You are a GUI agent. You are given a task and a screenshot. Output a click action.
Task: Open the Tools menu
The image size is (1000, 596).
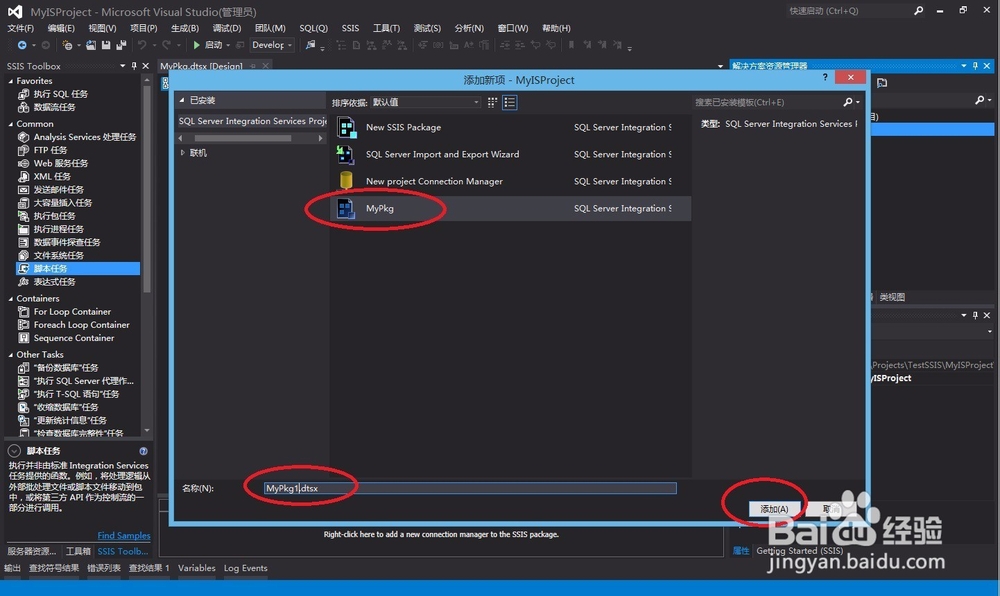click(x=386, y=28)
